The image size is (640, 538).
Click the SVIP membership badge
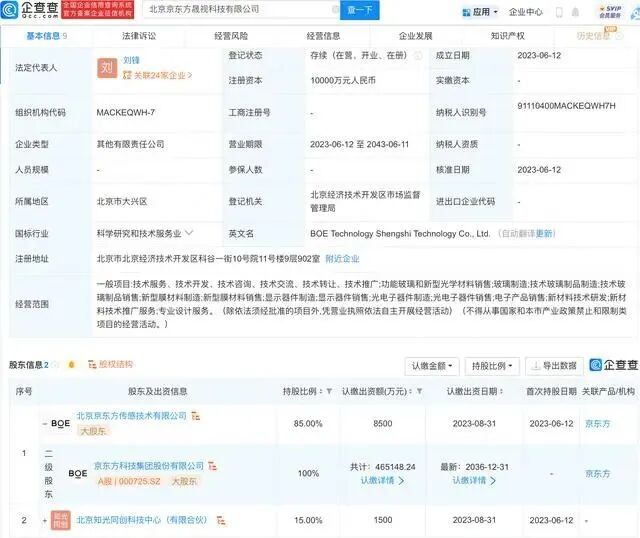pyautogui.click(x=610, y=12)
